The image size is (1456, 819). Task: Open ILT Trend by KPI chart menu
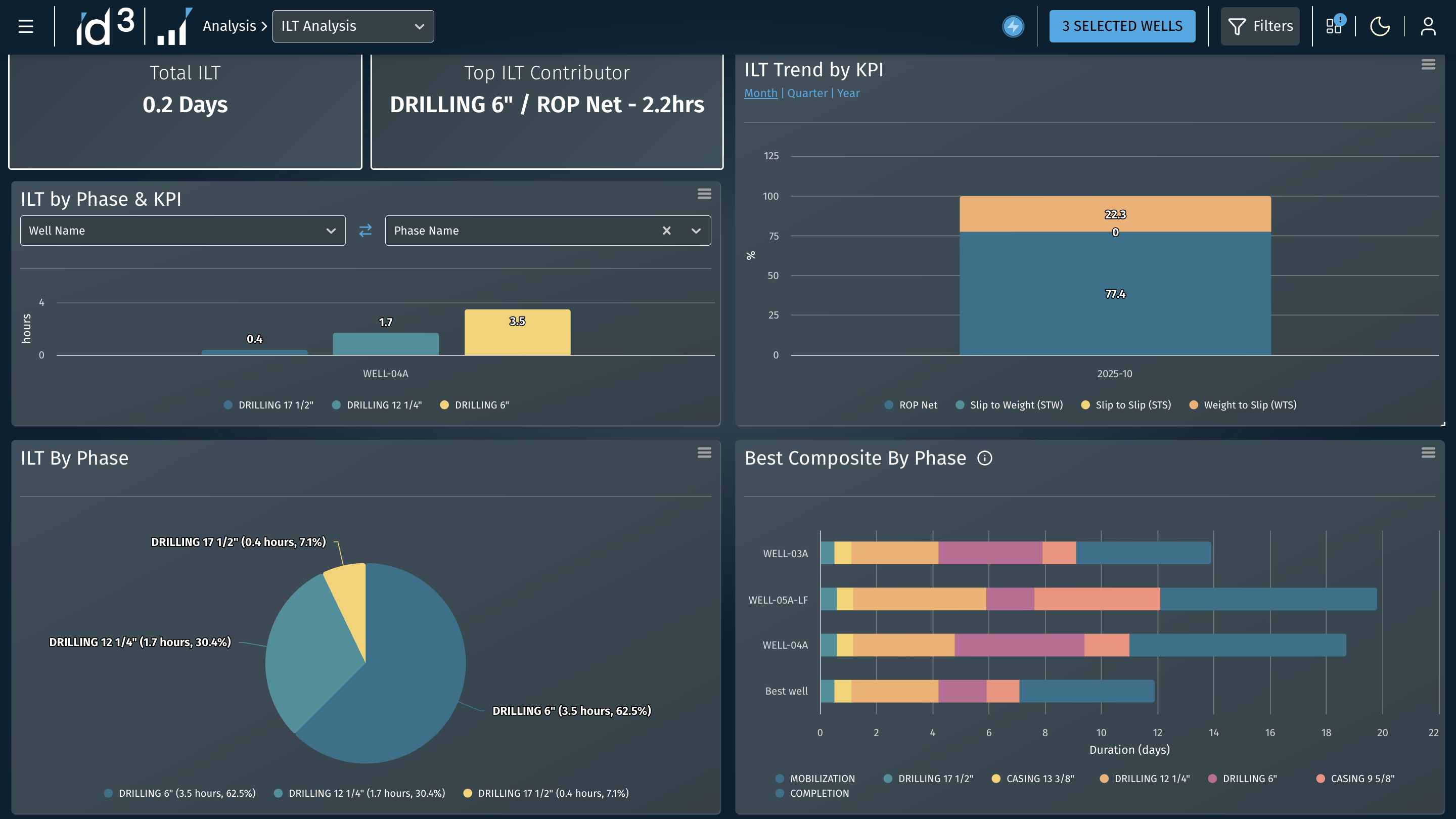pos(1428,64)
